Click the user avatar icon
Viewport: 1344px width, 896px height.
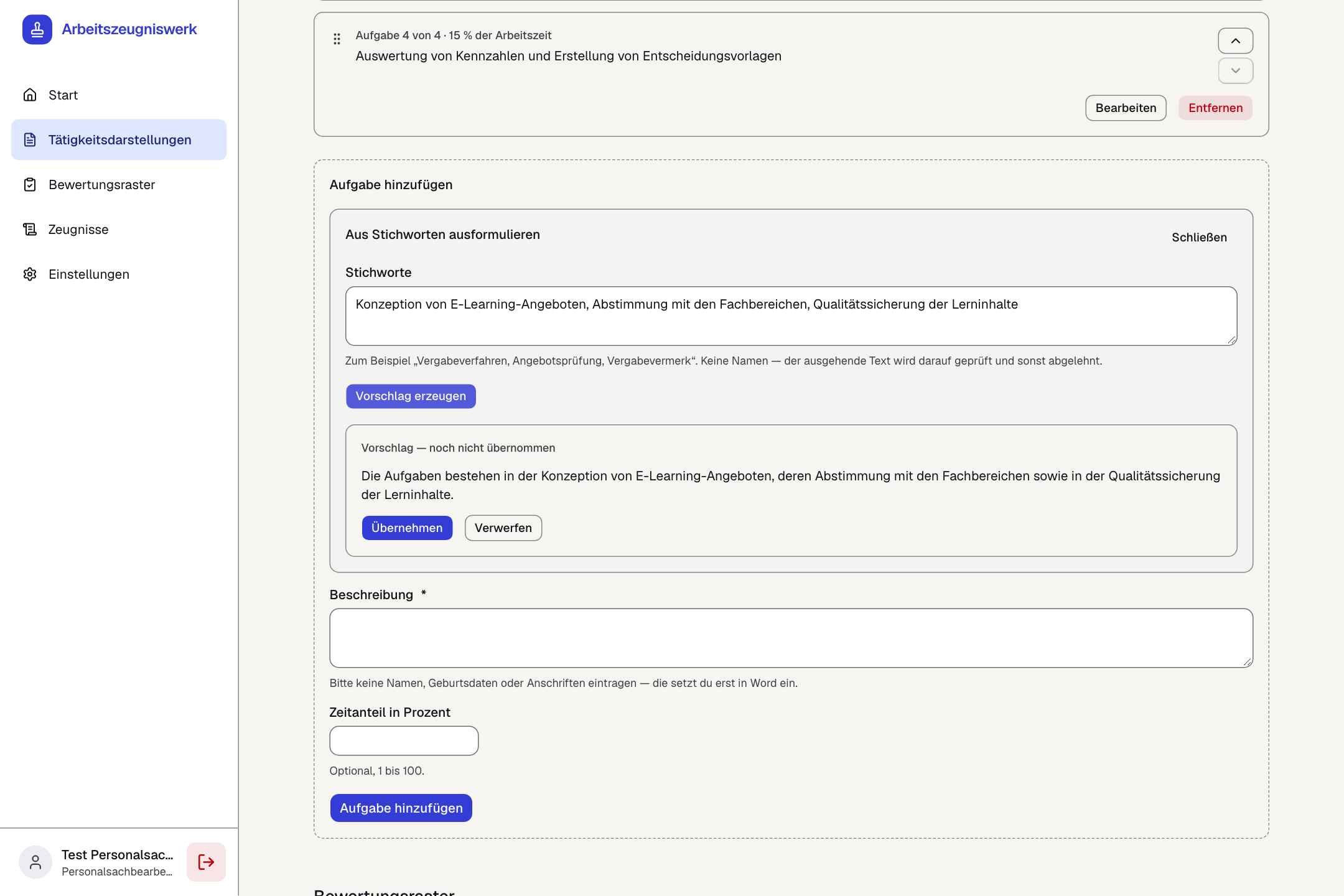35,862
